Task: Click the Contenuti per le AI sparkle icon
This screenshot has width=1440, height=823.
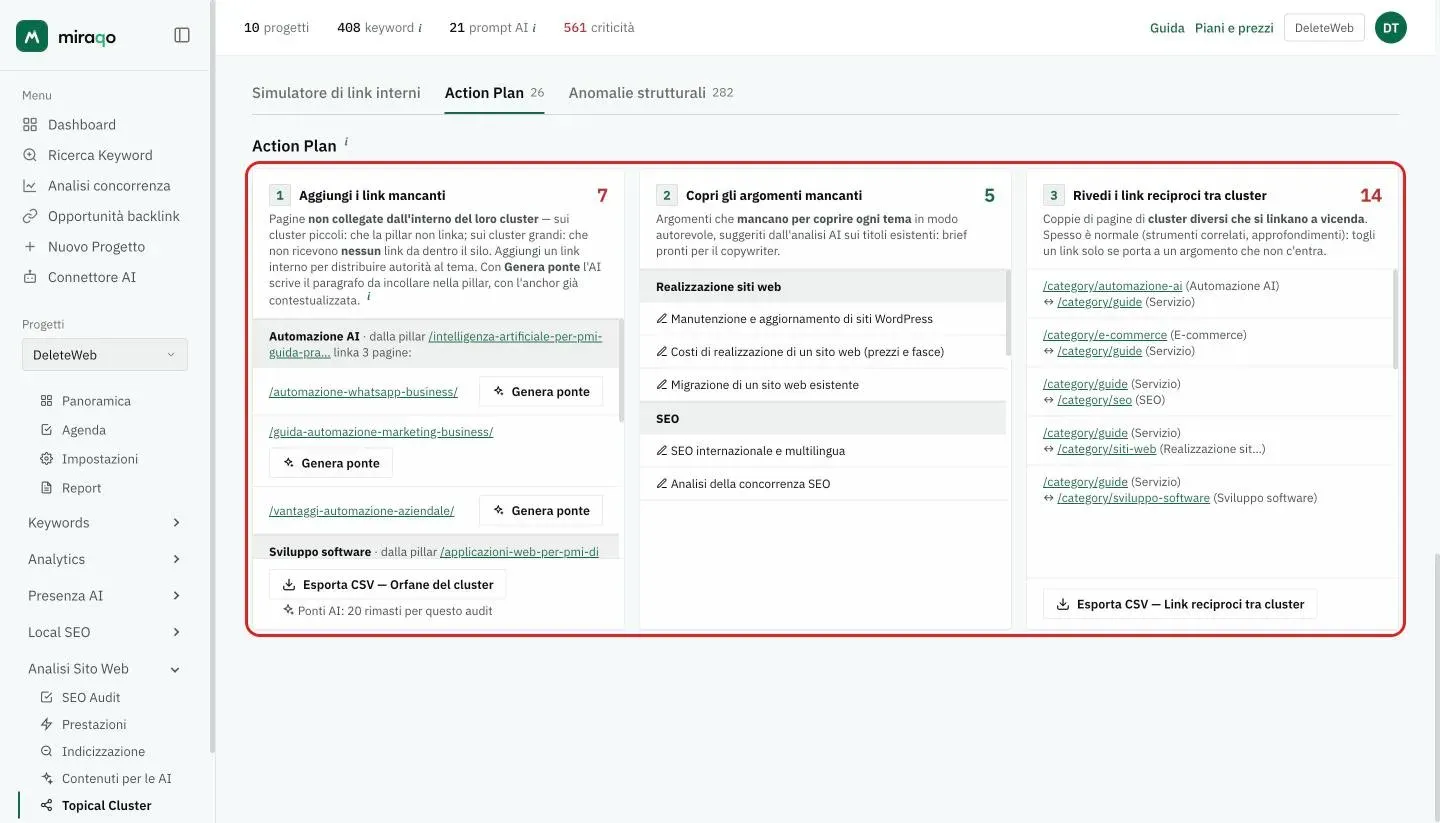Action: point(46,778)
